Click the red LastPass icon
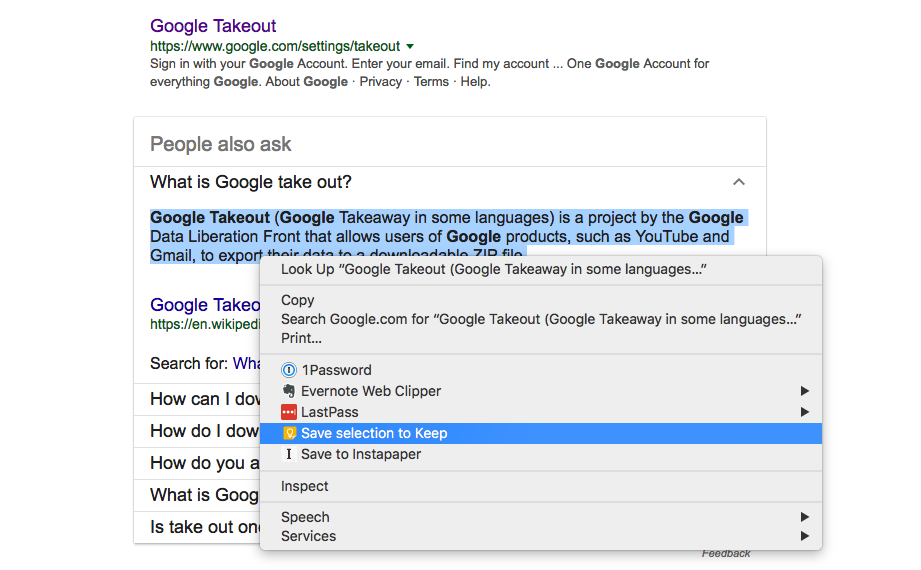This screenshot has height=570, width=921. tap(289, 412)
